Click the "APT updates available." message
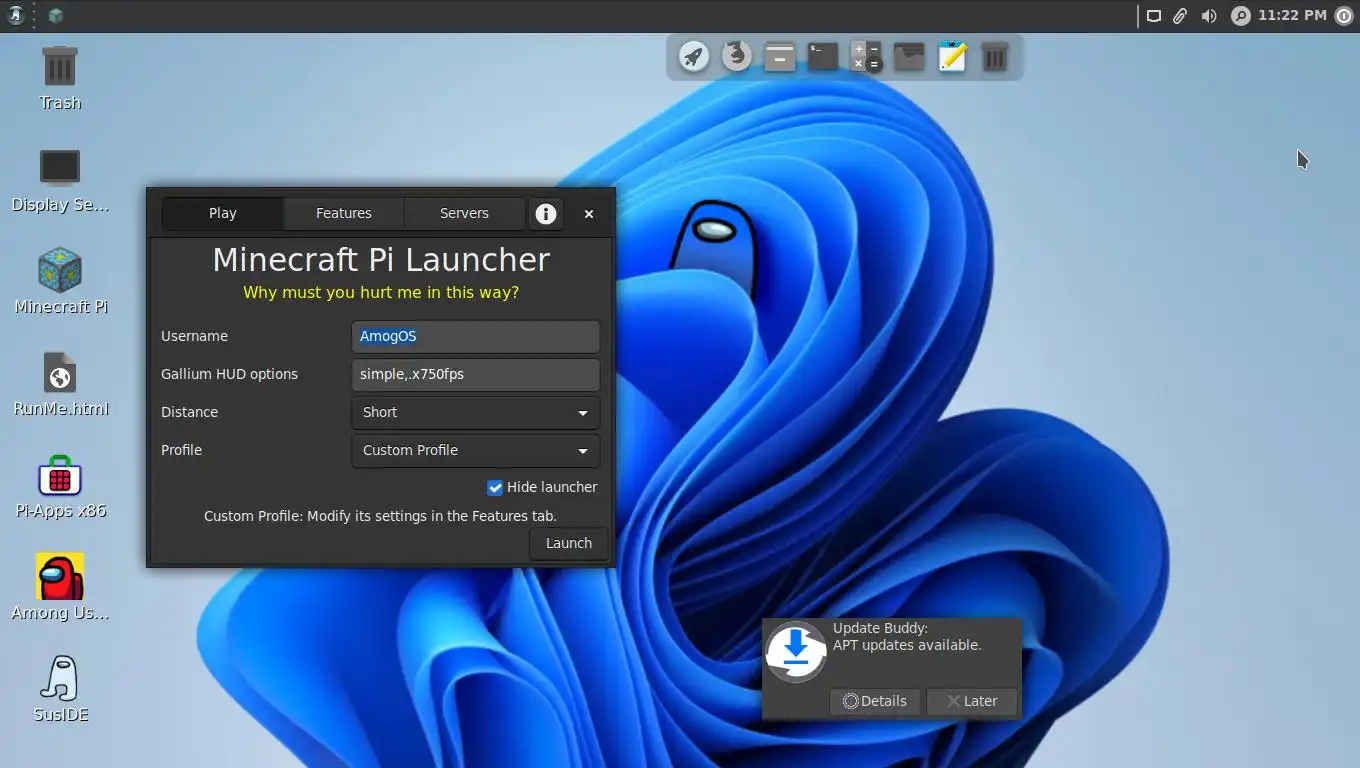 (907, 646)
